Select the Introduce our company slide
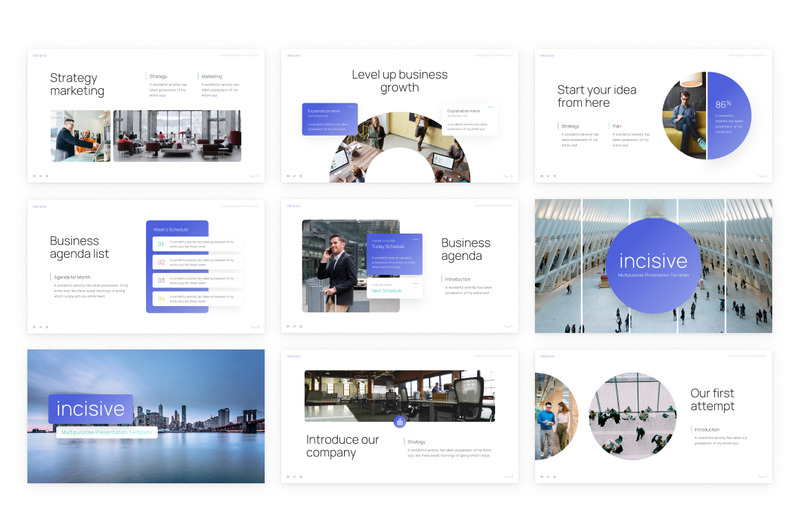This screenshot has width=800, height=532. tap(399, 416)
